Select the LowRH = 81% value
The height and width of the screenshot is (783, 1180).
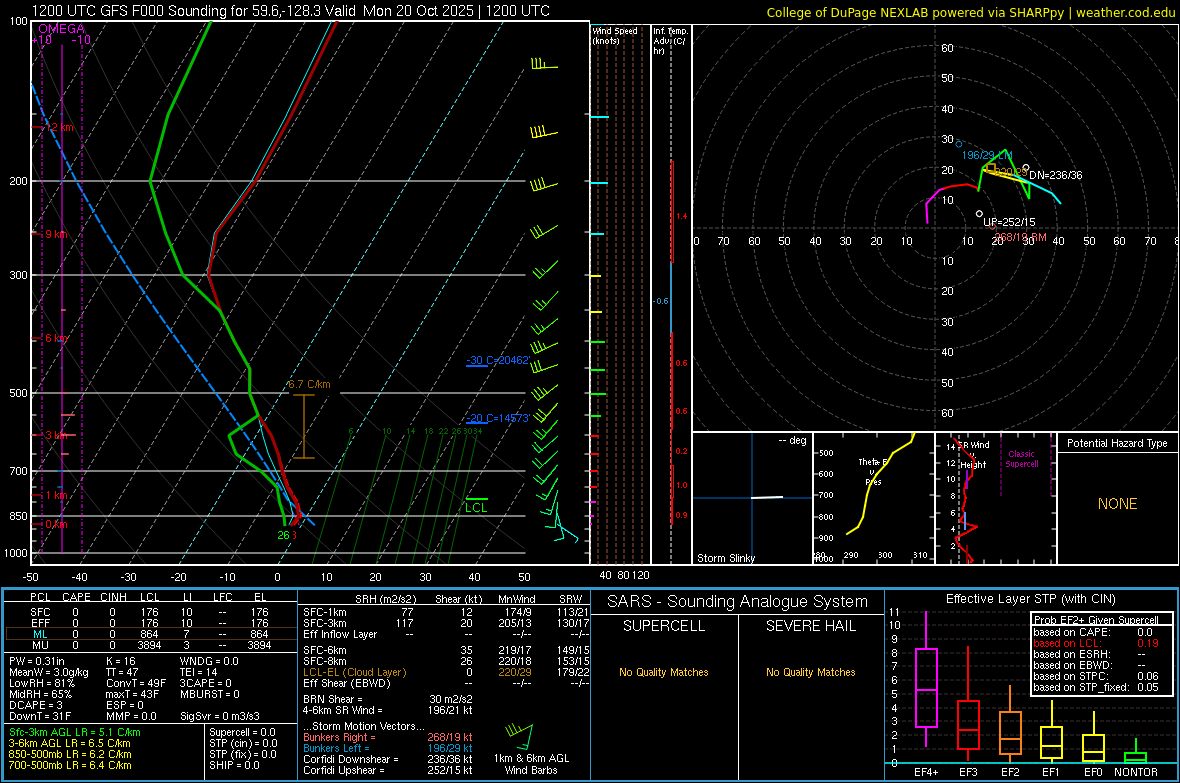pos(41,683)
